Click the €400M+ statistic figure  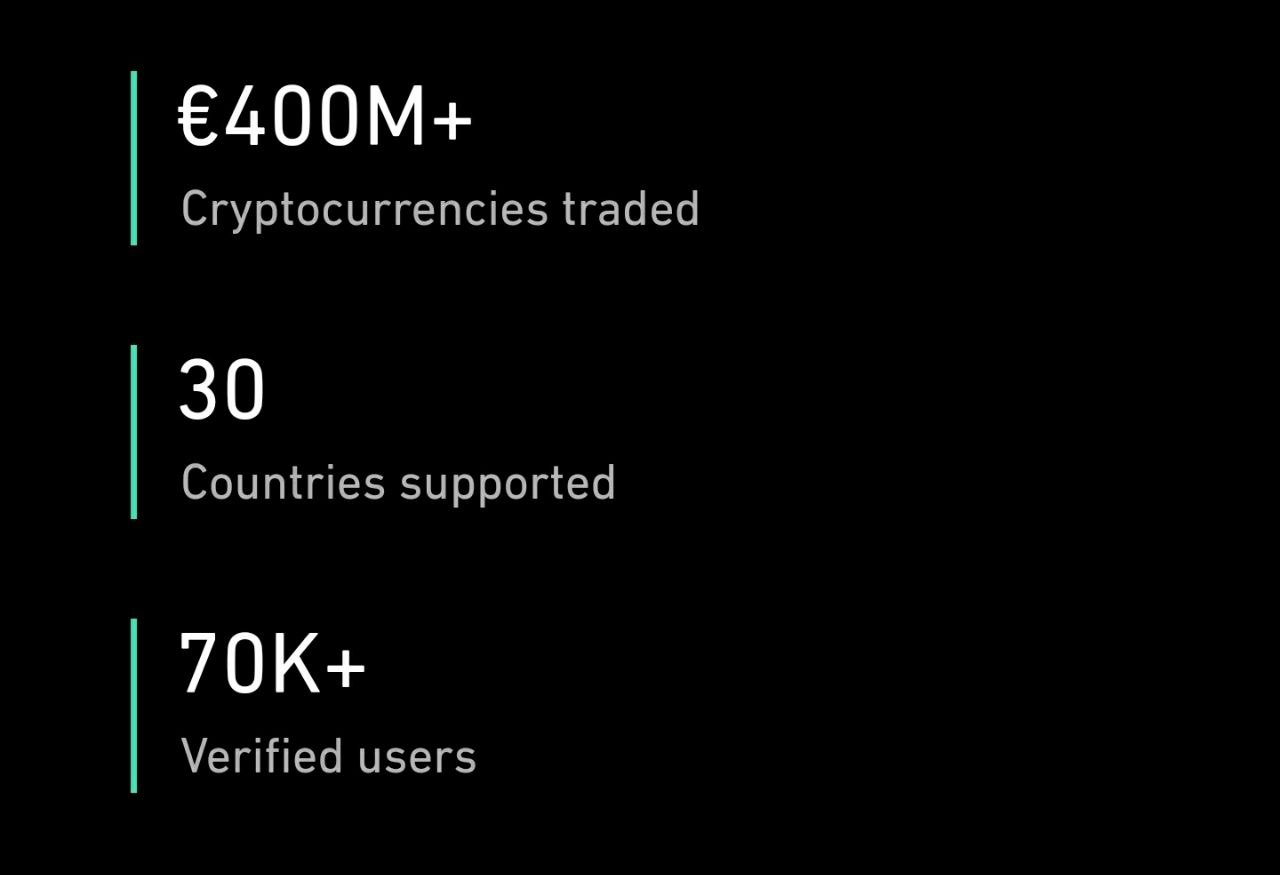tap(324, 116)
